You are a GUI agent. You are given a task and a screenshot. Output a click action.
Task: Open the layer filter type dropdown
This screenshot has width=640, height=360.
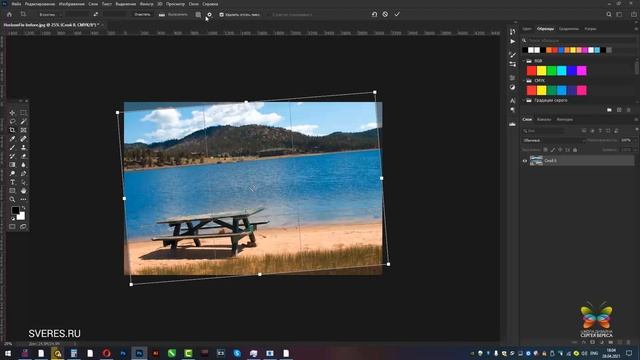(543, 131)
